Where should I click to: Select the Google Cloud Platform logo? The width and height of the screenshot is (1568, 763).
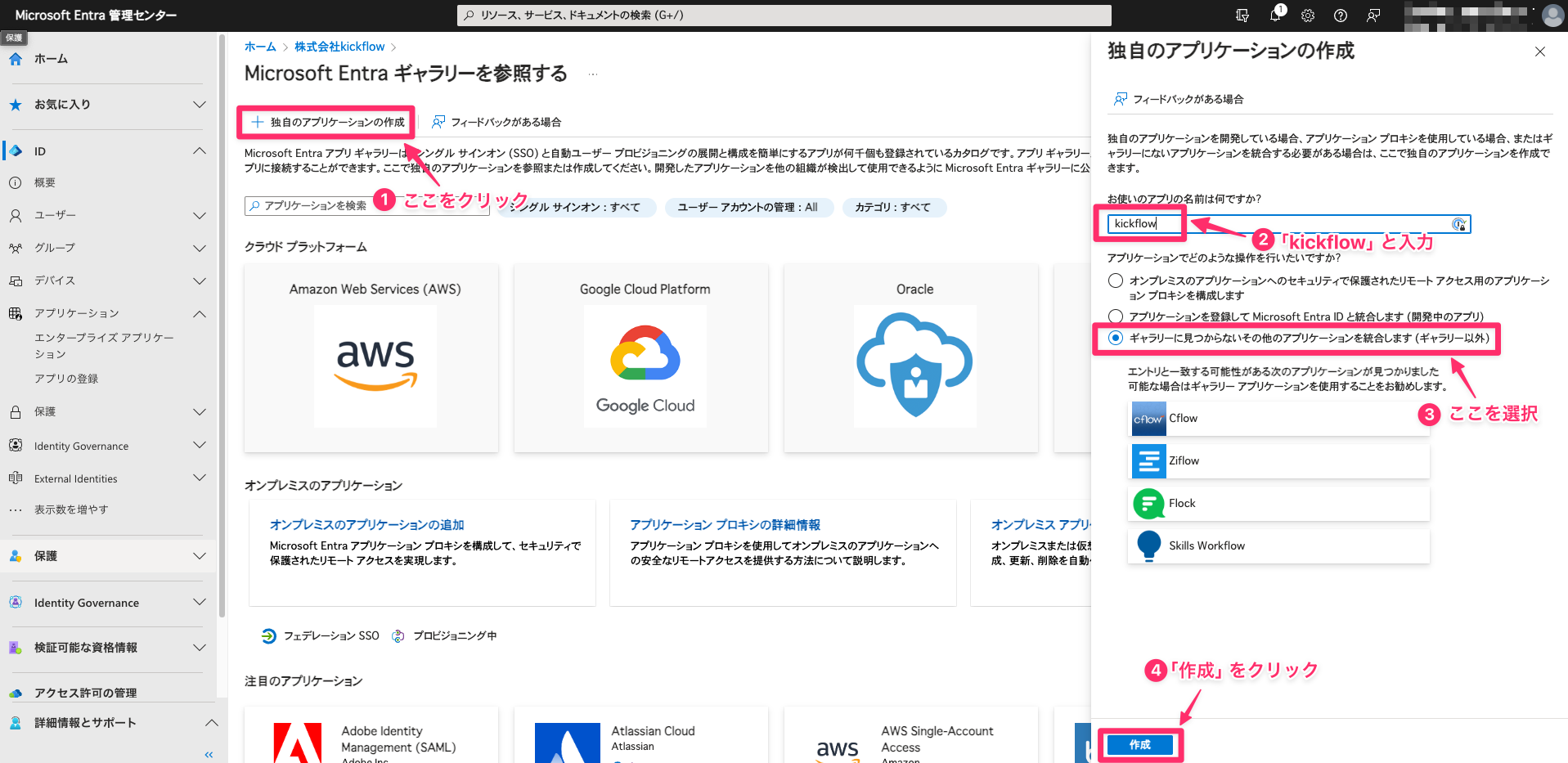(645, 366)
